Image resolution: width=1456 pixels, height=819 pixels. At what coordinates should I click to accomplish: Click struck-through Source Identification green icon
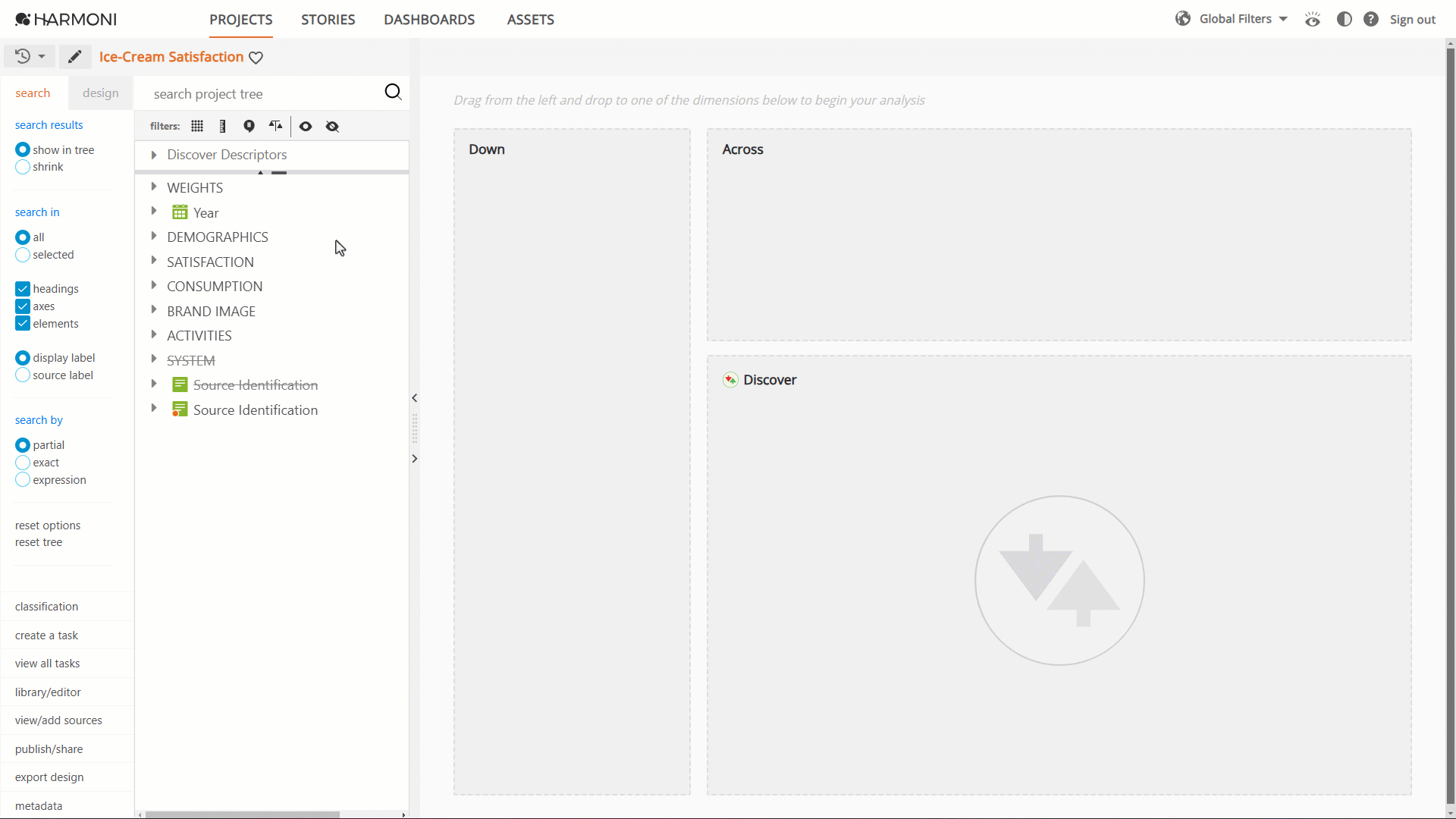tap(180, 384)
